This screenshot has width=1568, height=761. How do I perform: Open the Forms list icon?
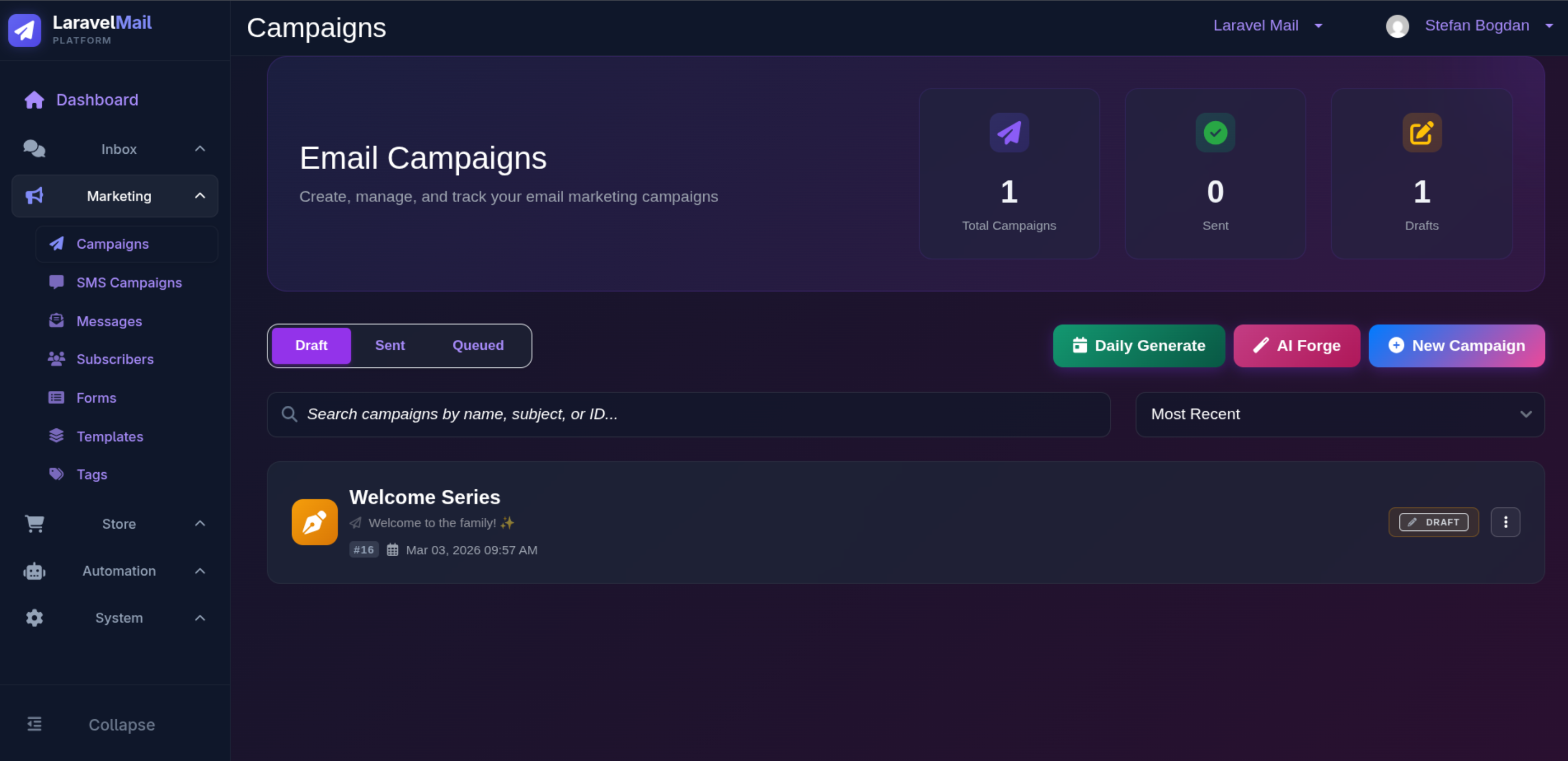coord(56,397)
